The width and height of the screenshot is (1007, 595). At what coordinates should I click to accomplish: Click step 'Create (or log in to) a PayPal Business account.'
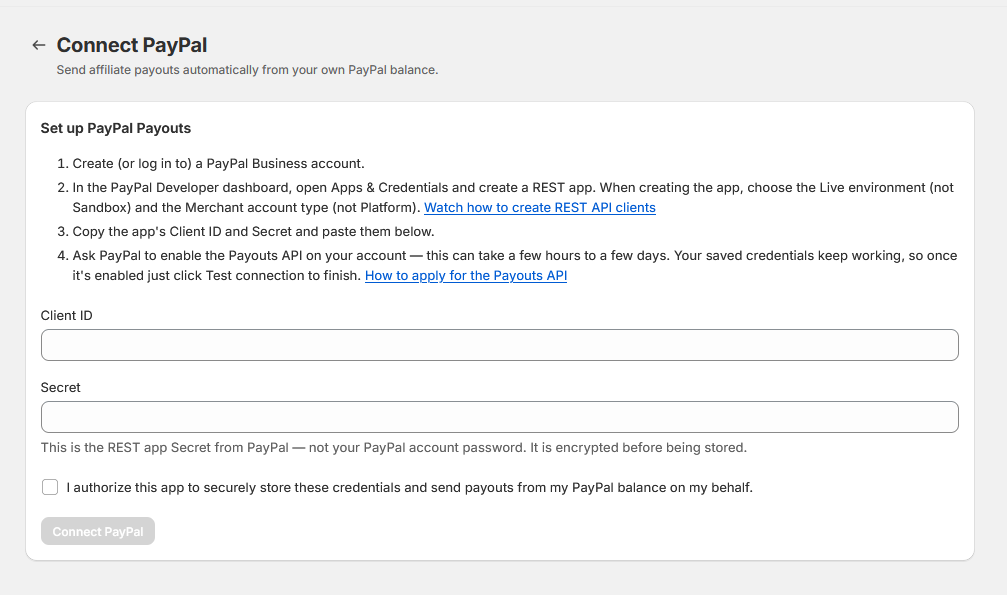(218, 163)
